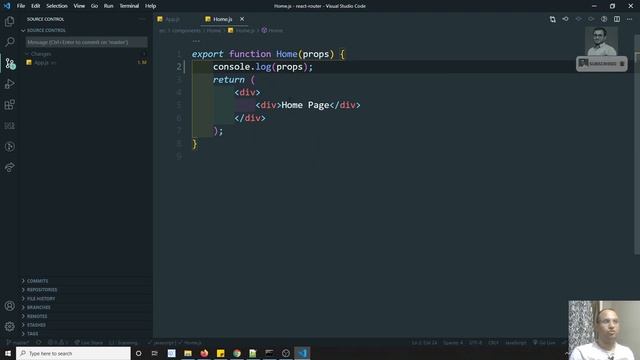Screen dimensions: 640x360
Task: Click the editor toolbar icon right of Open Changes
Action: (x=565, y=19)
